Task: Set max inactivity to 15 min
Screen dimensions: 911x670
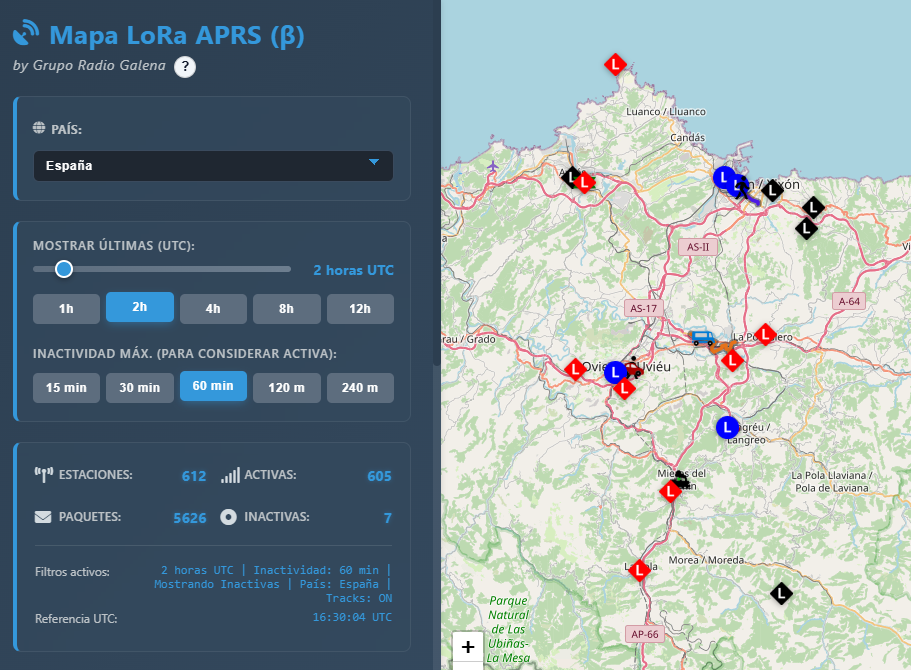Action: [x=66, y=387]
